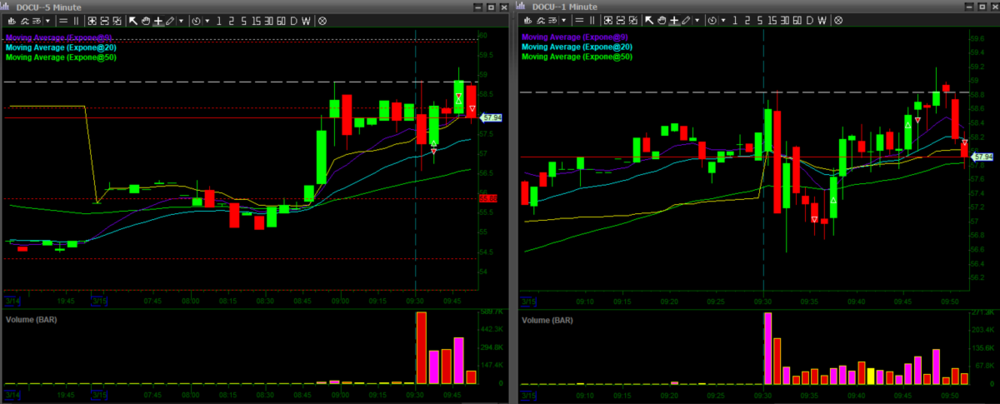Toggle Weekly (W) timeframe on 5 Minute chart

tap(306, 20)
